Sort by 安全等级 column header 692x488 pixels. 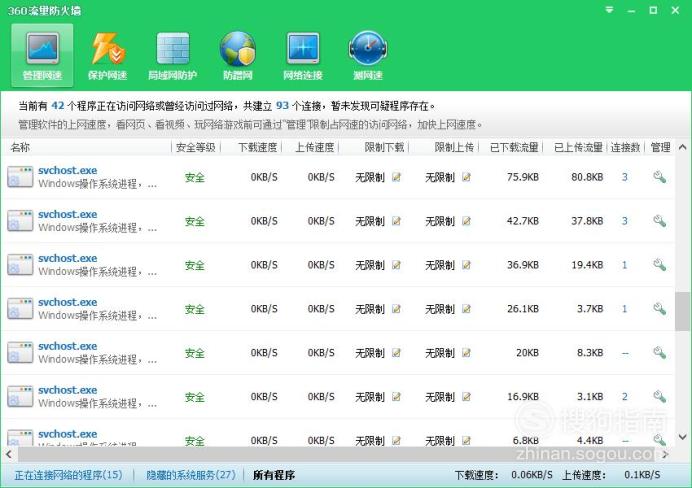tap(196, 147)
